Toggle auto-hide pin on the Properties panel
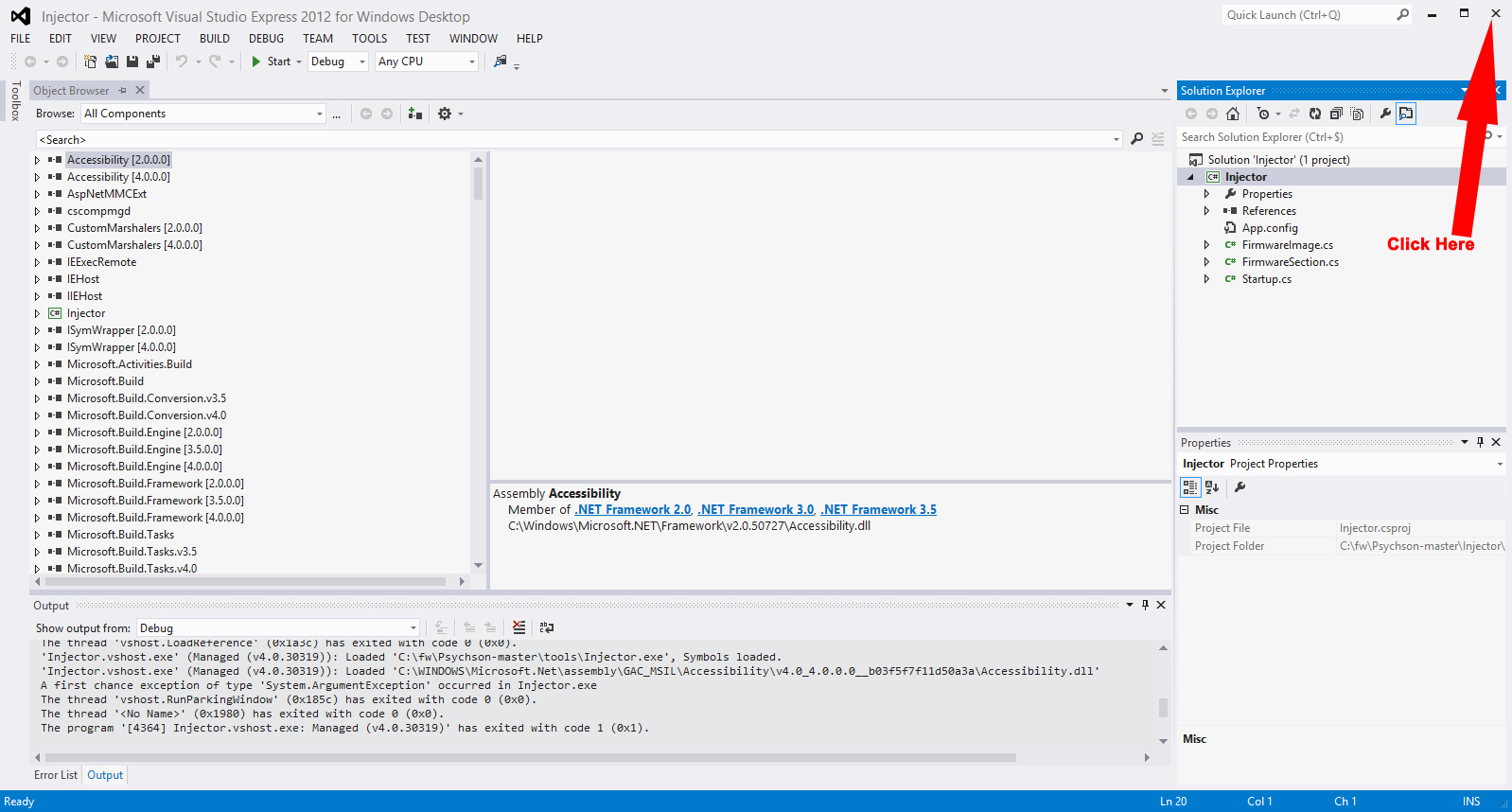The height and width of the screenshot is (812, 1512). click(1481, 442)
